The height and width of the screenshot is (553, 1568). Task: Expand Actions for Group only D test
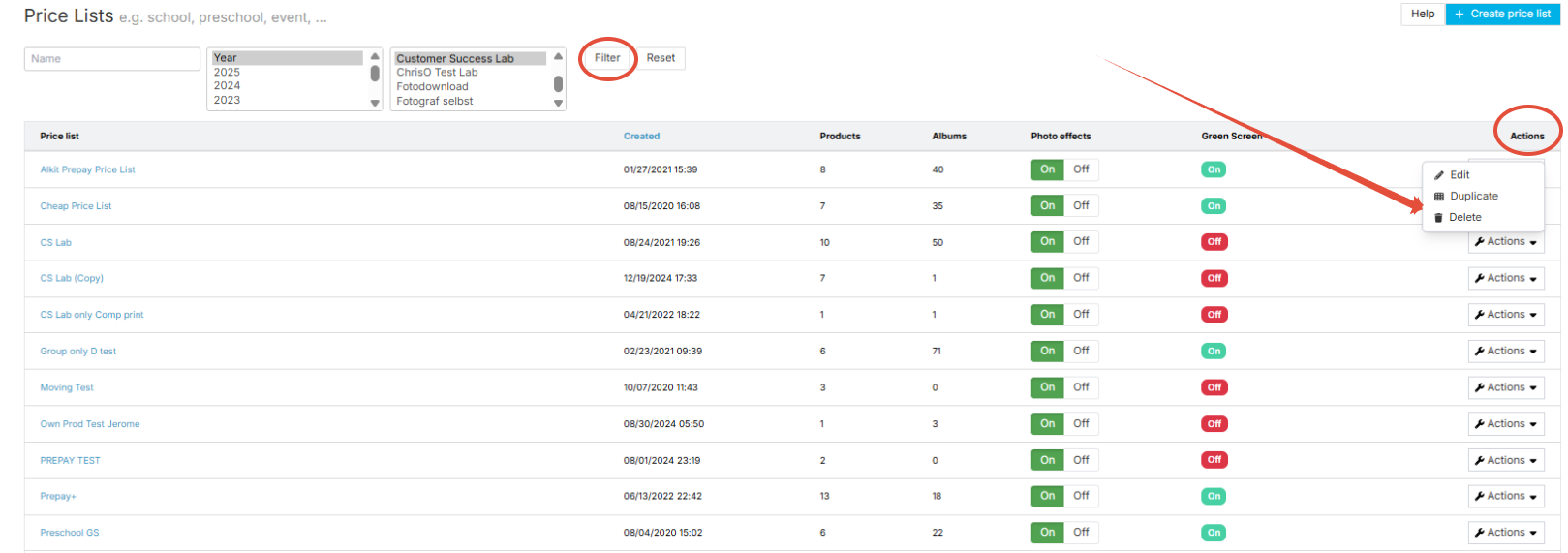[1506, 352]
